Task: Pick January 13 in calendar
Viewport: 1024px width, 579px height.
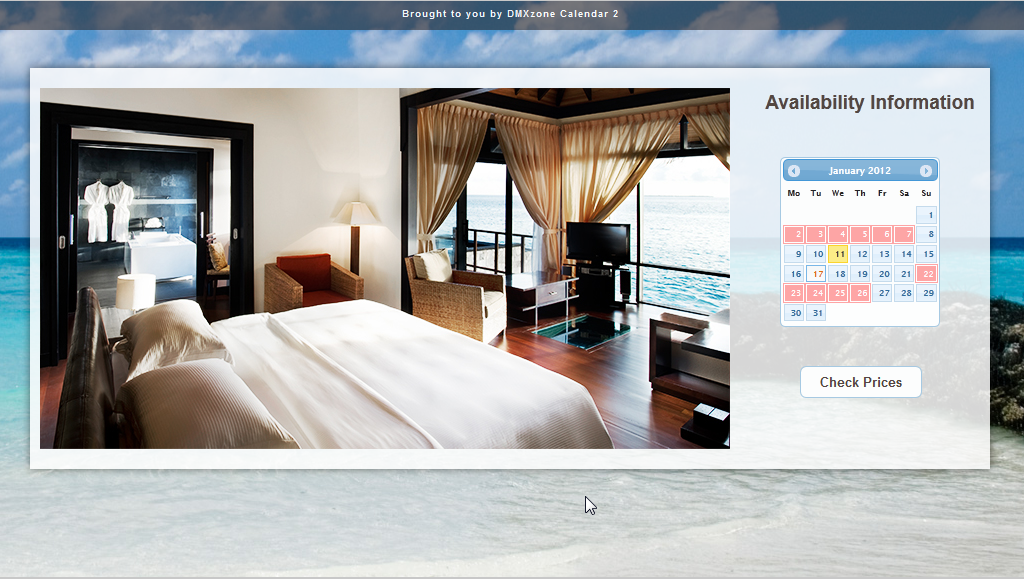Action: pyautogui.click(x=882, y=254)
